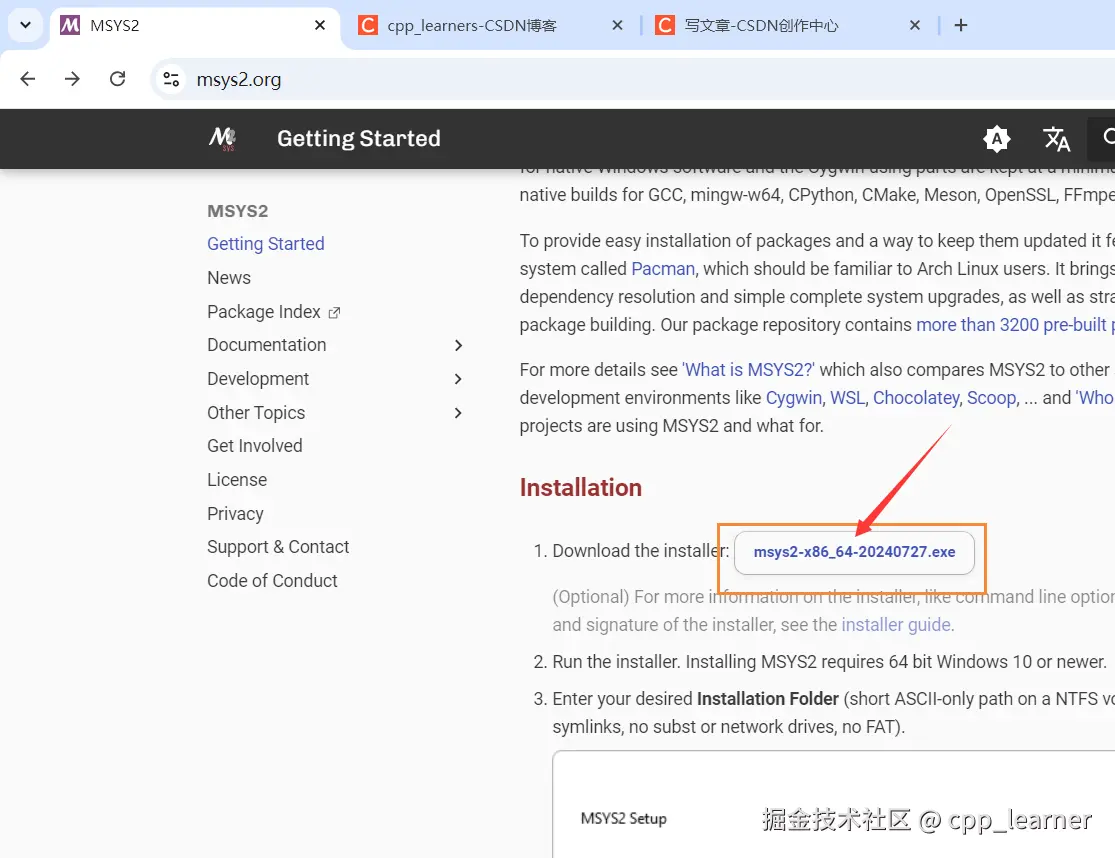This screenshot has height=858, width=1115.
Task: Open the language translation selector icon
Action: point(1057,139)
